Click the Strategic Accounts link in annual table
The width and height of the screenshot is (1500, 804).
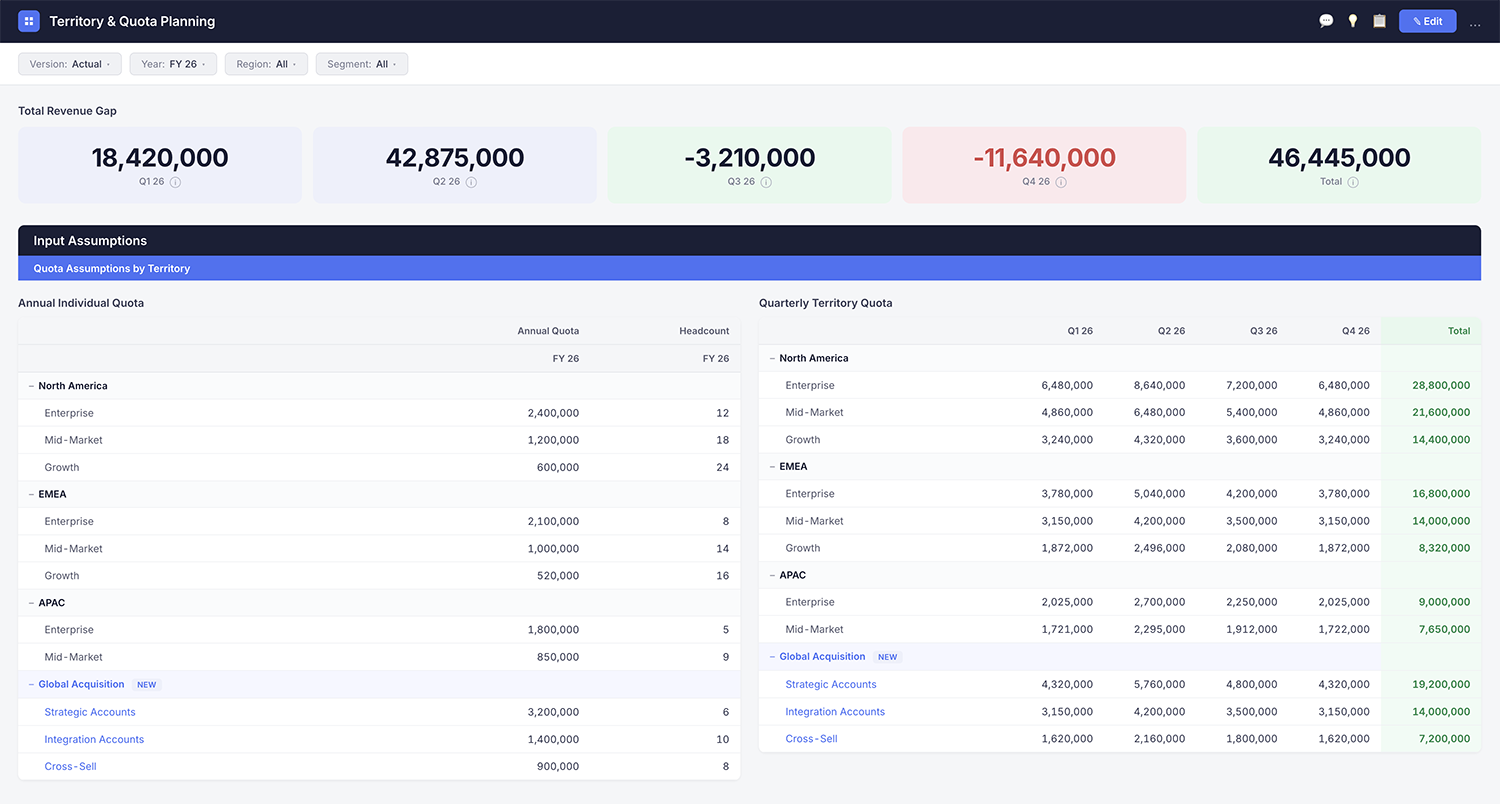[x=90, y=712]
